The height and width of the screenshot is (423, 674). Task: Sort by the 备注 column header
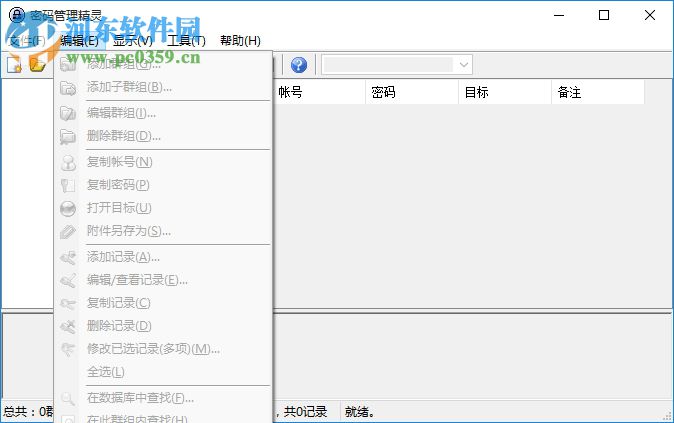point(598,92)
